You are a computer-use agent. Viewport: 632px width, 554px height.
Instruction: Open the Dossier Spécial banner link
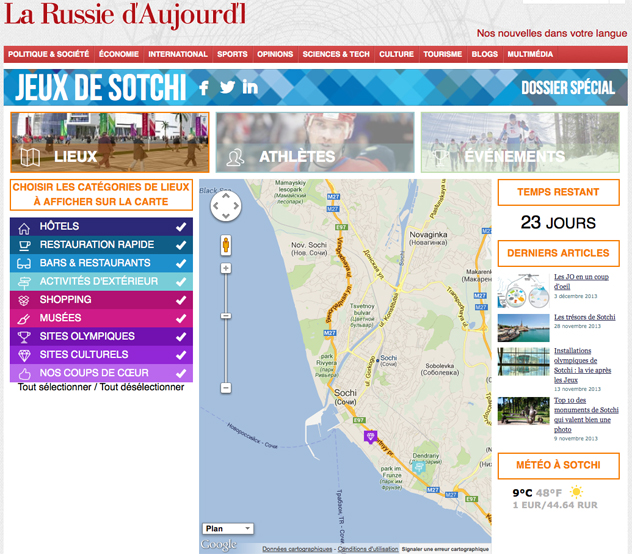[568, 87]
